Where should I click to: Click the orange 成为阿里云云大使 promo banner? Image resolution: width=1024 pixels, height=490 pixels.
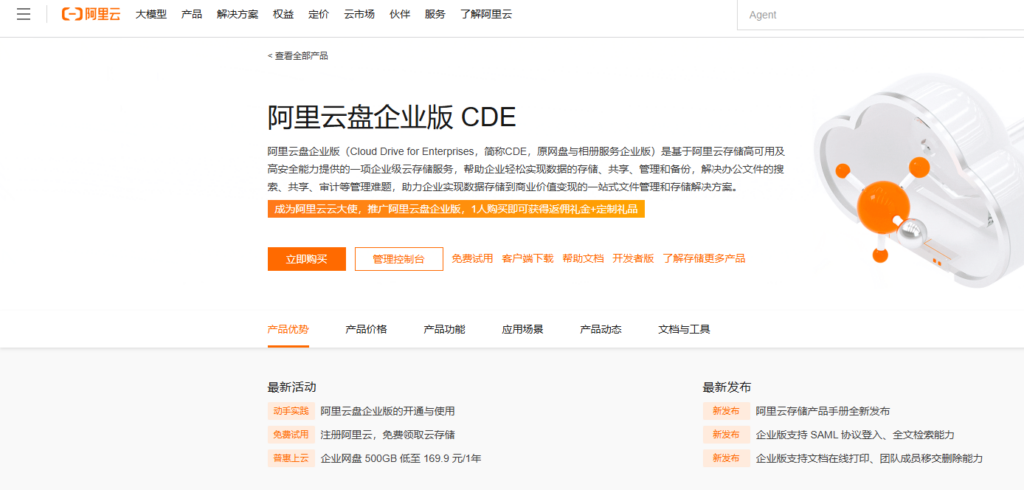[x=456, y=209]
